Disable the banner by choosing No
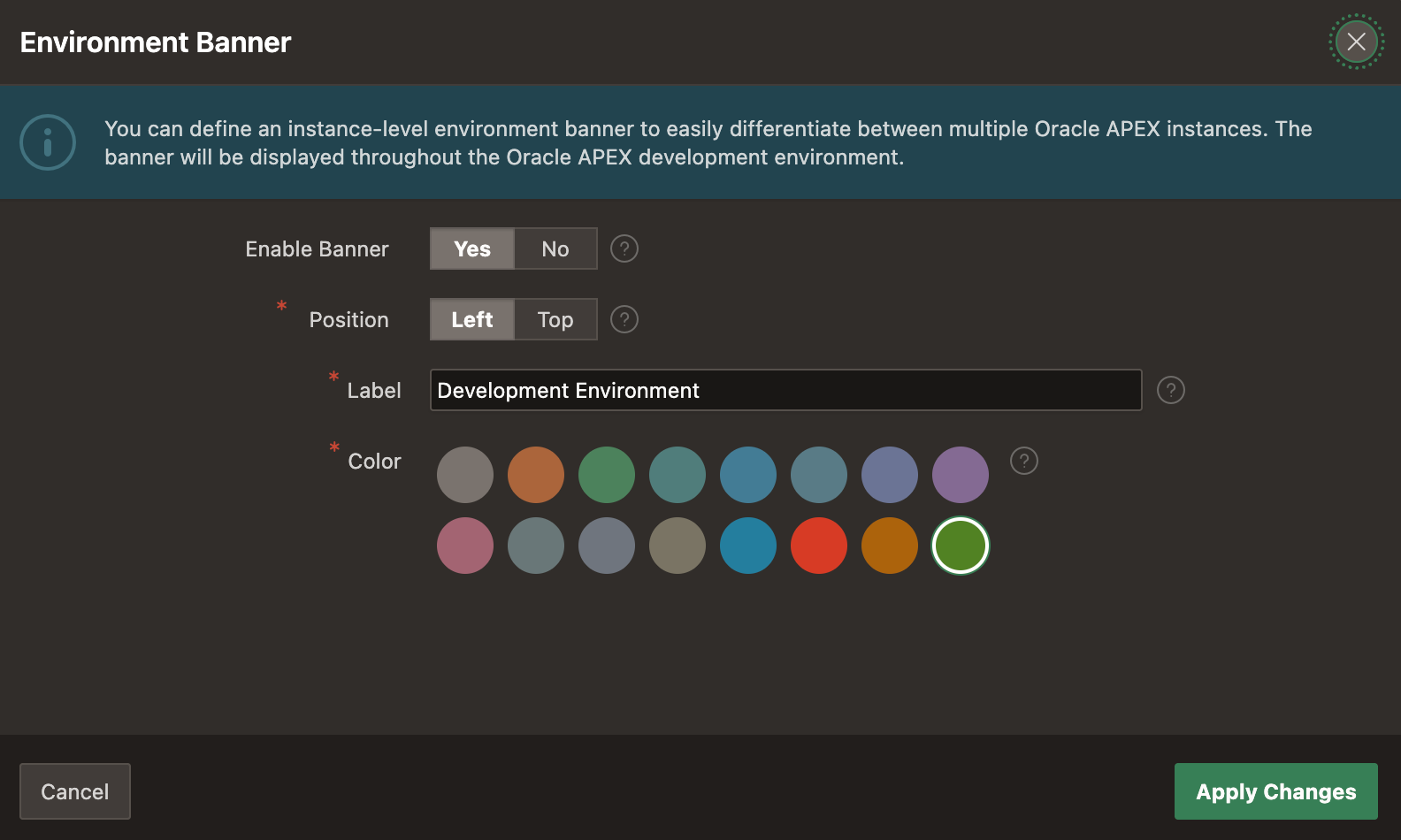 click(555, 248)
